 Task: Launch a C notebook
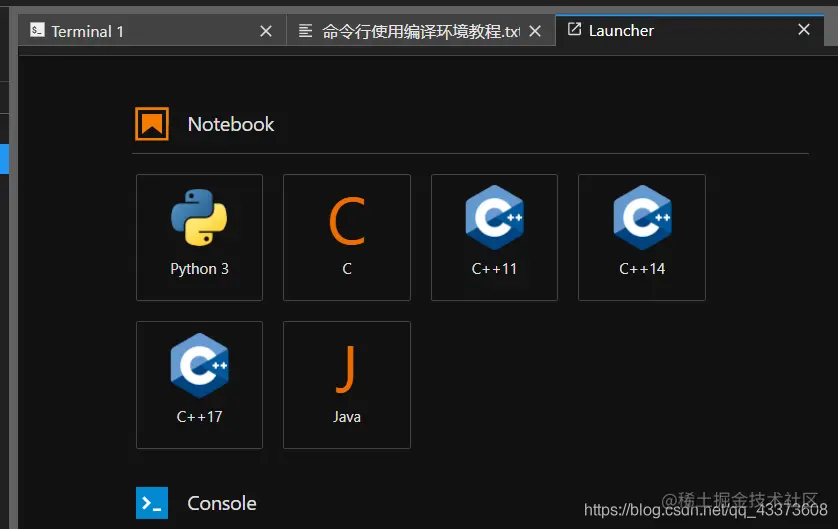point(347,237)
